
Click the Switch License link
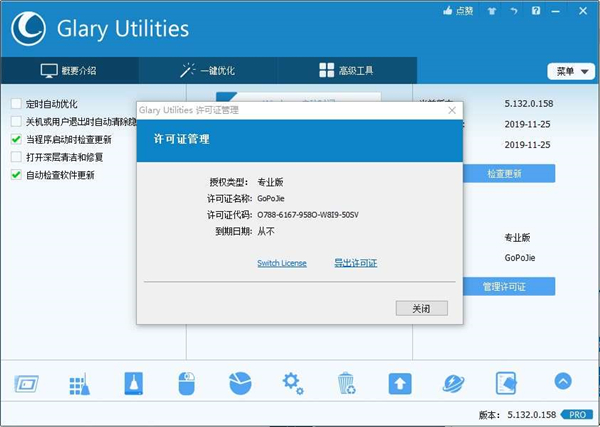click(282, 263)
